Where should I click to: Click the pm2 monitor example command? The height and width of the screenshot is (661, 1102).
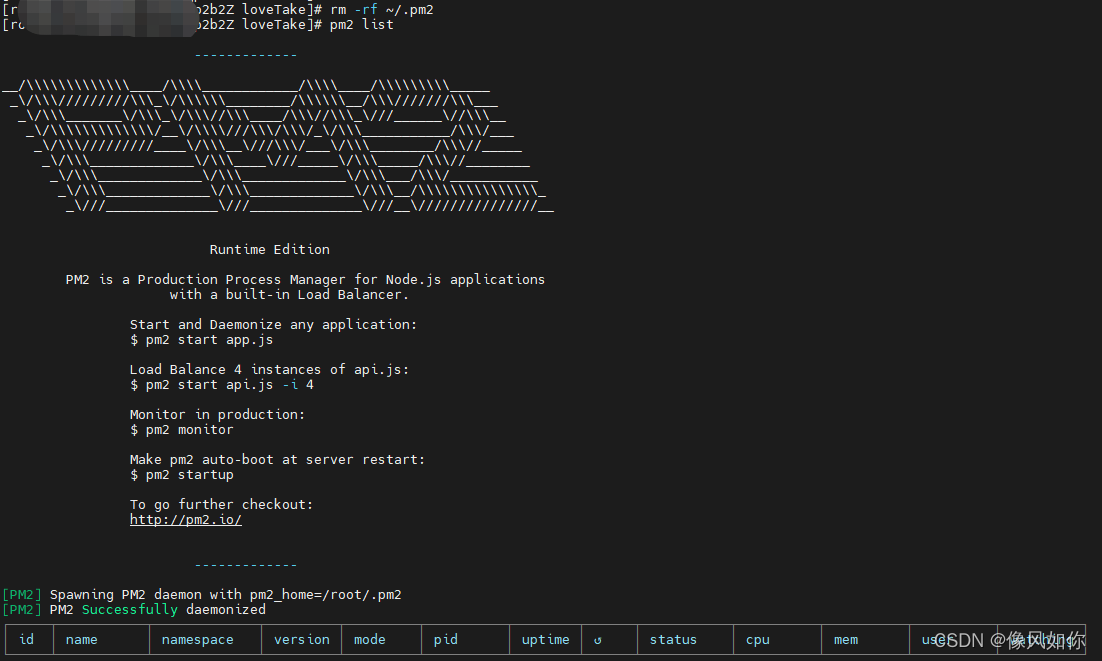pyautogui.click(x=180, y=429)
